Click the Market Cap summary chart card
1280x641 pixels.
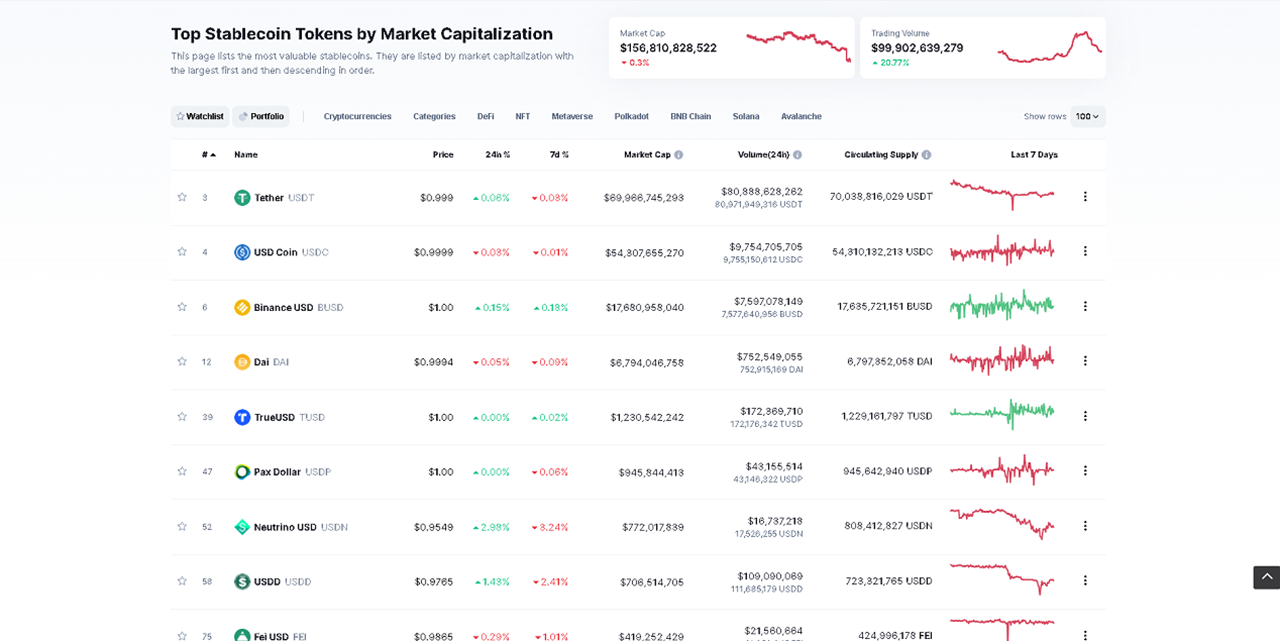click(x=732, y=47)
